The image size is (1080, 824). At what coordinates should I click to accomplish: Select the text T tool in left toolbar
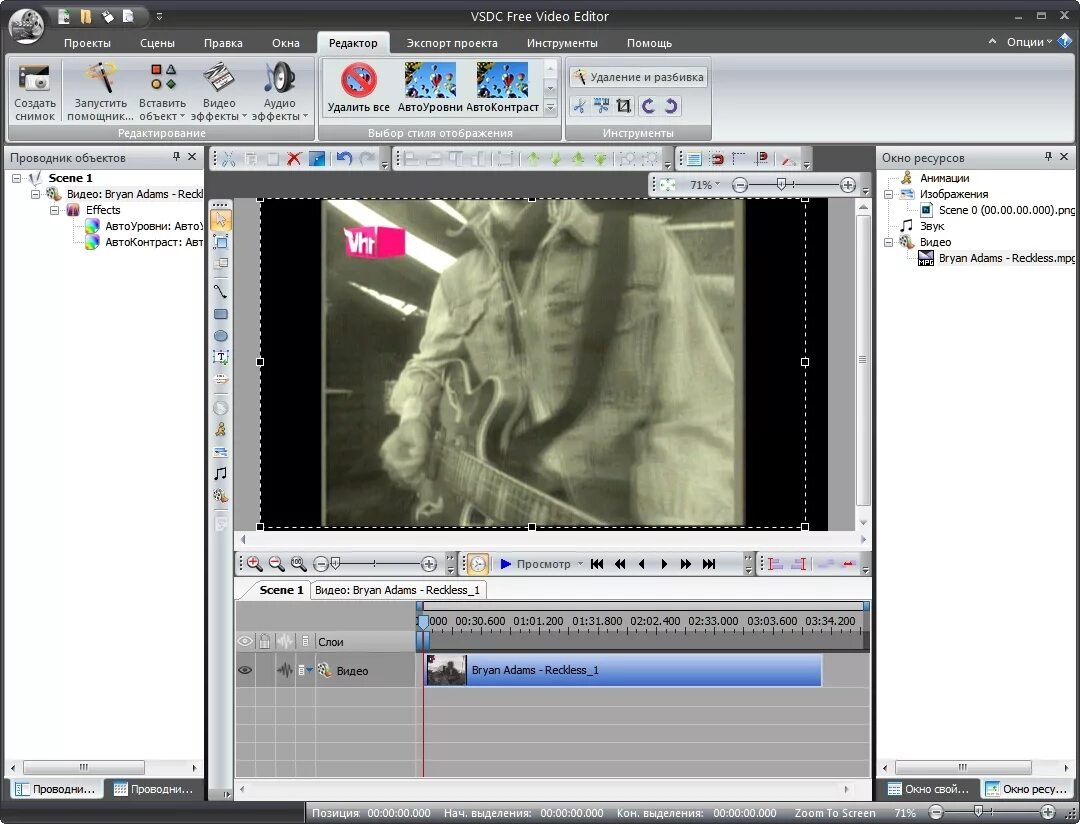coord(220,357)
